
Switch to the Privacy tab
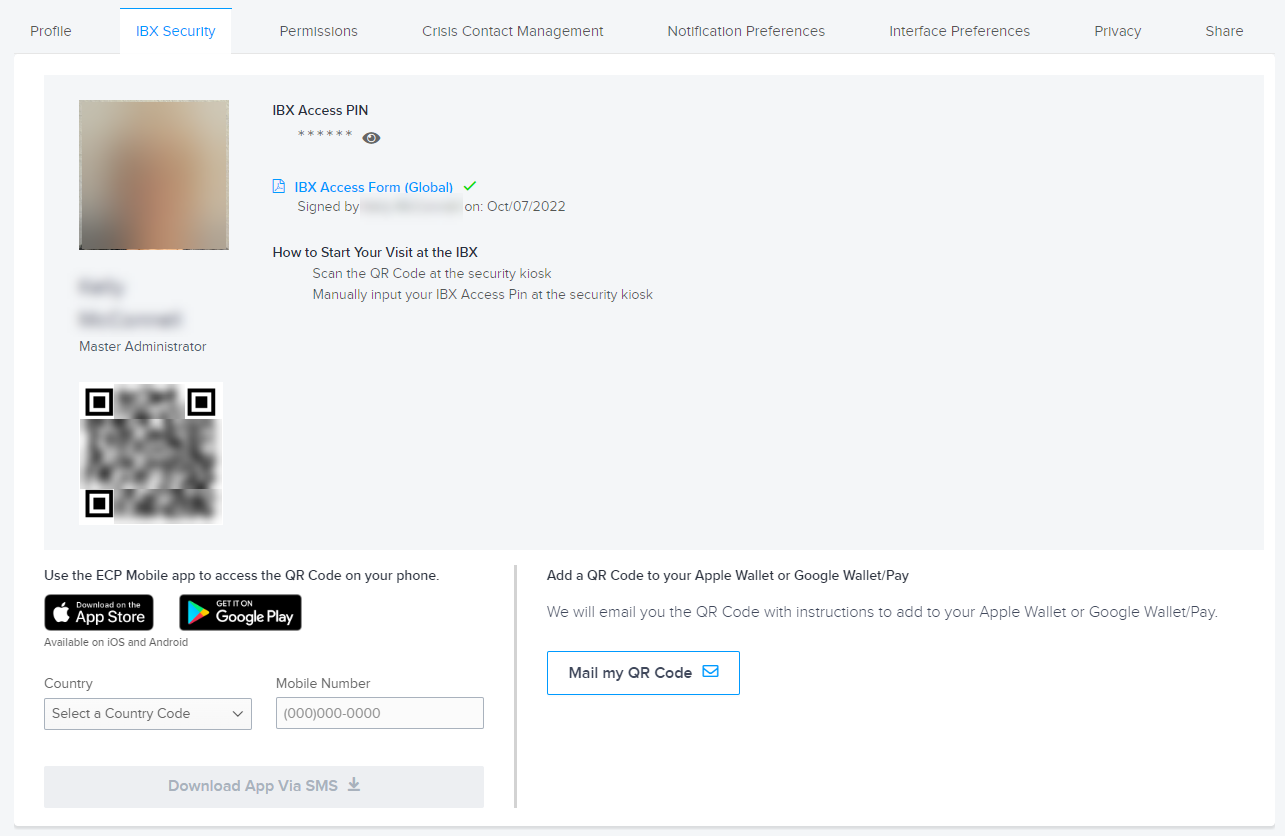[1118, 31]
